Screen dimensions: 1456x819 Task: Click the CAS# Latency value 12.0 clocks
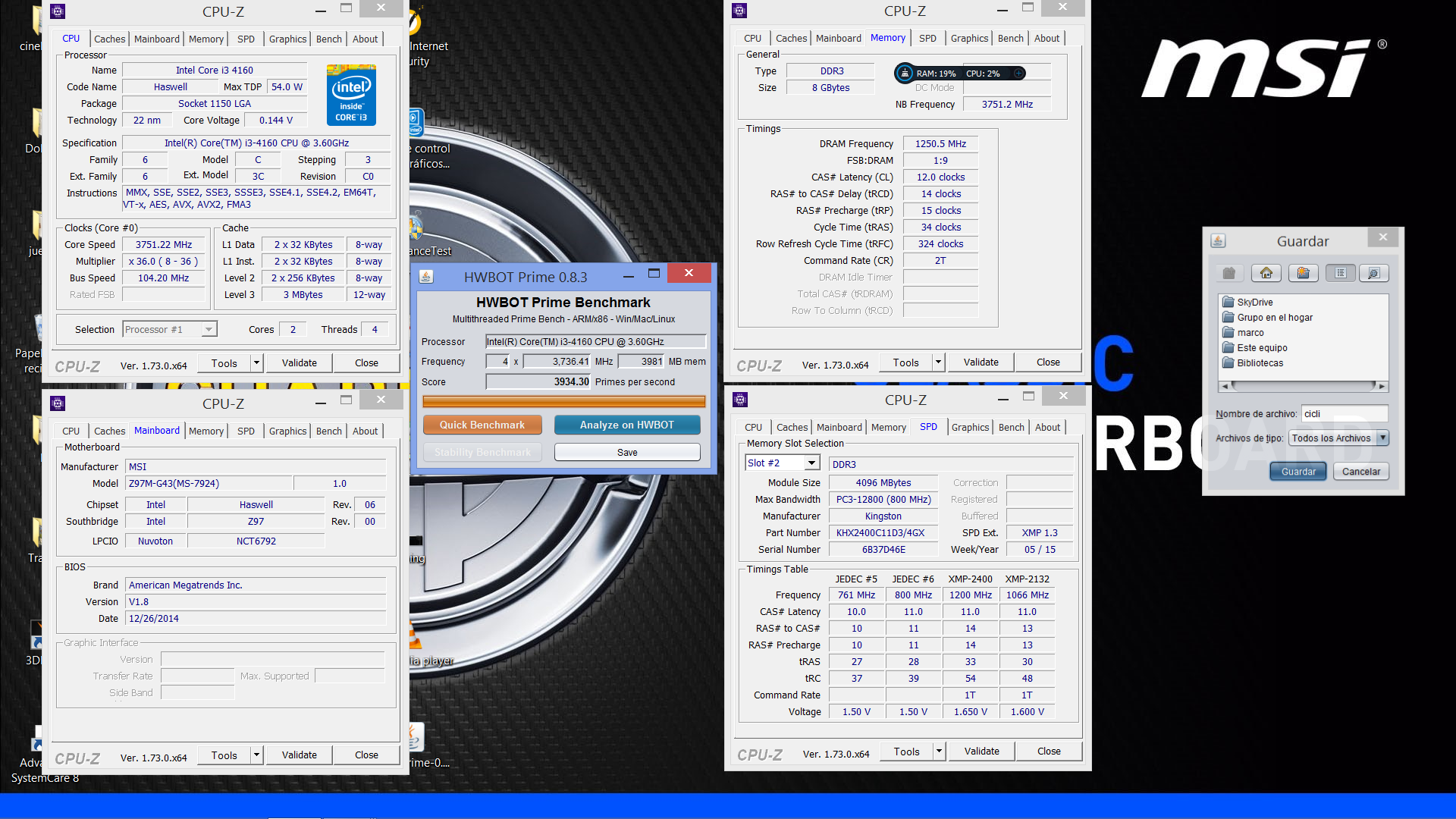tap(940, 177)
